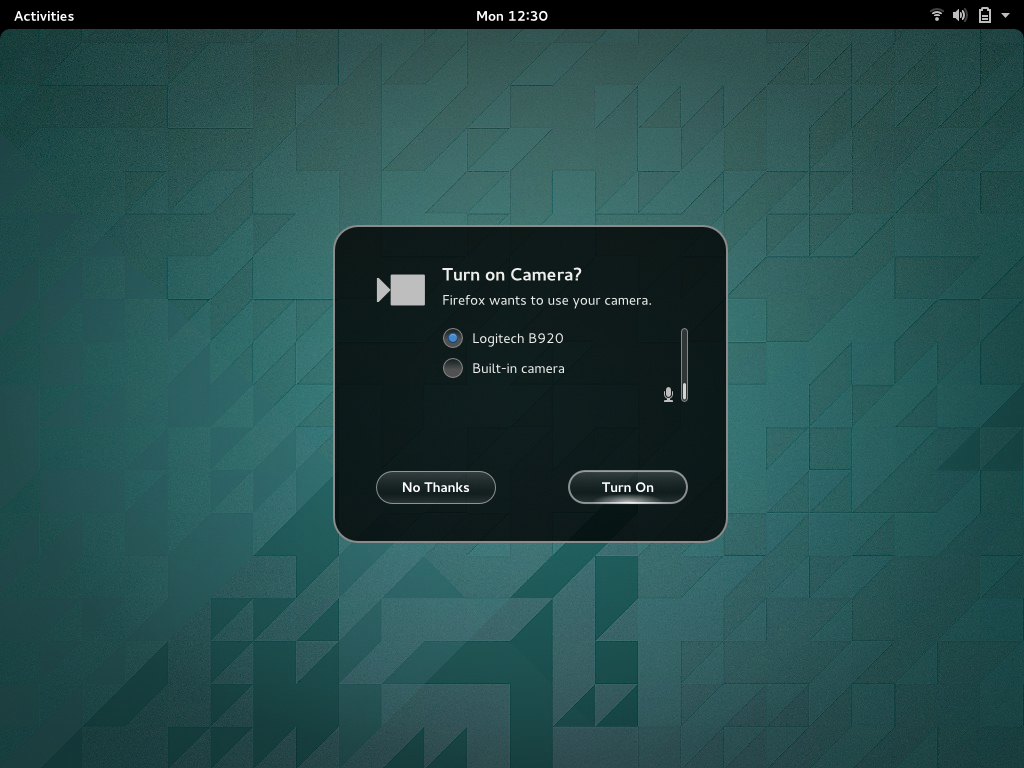1024x768 pixels.
Task: Open the Mon 12:30 clock menu
Action: (512, 16)
